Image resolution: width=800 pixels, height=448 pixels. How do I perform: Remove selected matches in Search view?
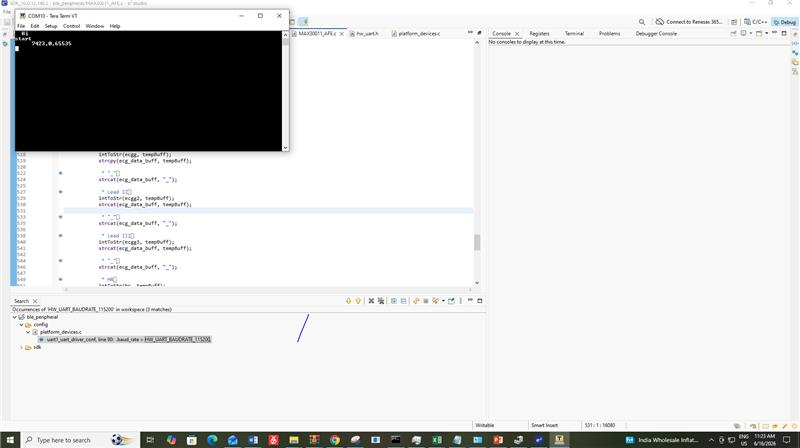pos(371,301)
